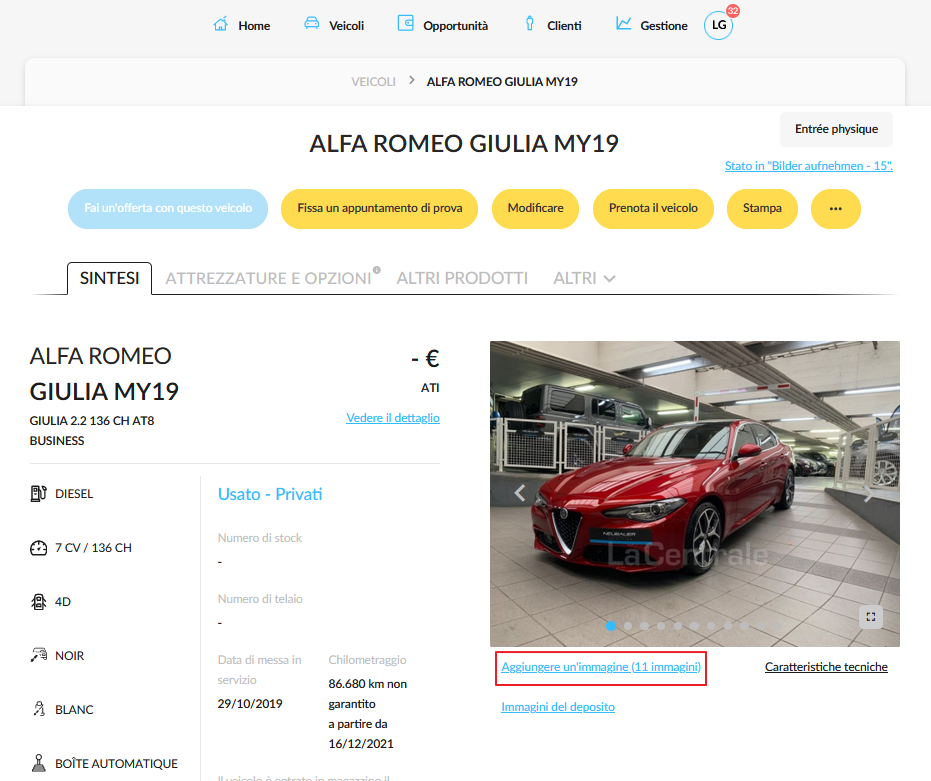Open Caratteristiche tecniche link

tap(826, 667)
